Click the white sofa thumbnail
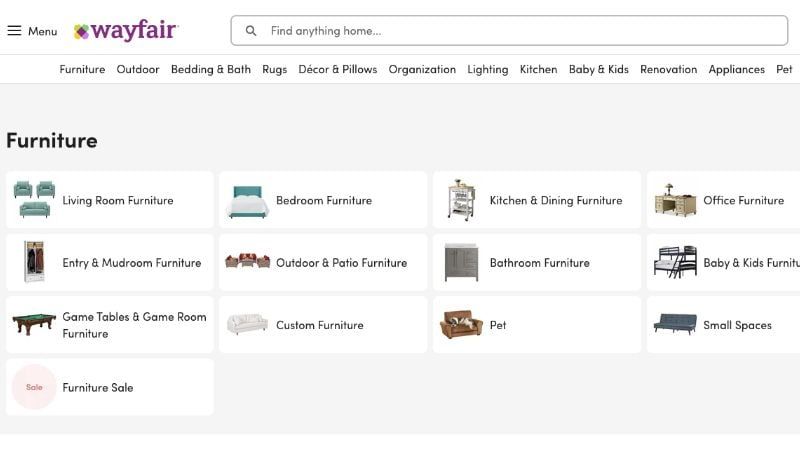The width and height of the screenshot is (800, 450). point(247,324)
